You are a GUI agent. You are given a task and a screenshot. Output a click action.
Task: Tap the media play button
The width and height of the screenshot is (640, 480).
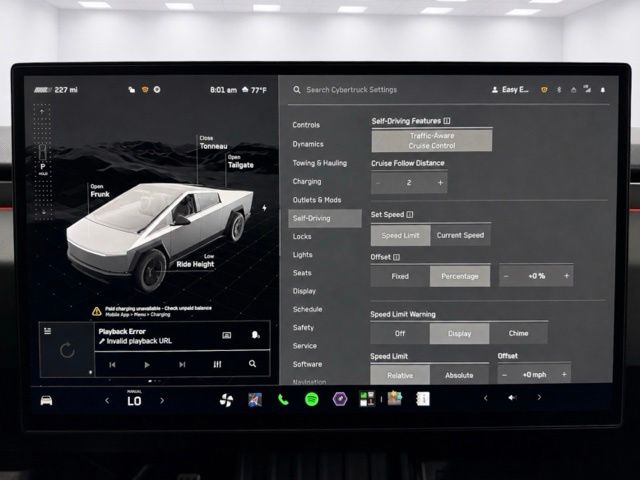(147, 364)
